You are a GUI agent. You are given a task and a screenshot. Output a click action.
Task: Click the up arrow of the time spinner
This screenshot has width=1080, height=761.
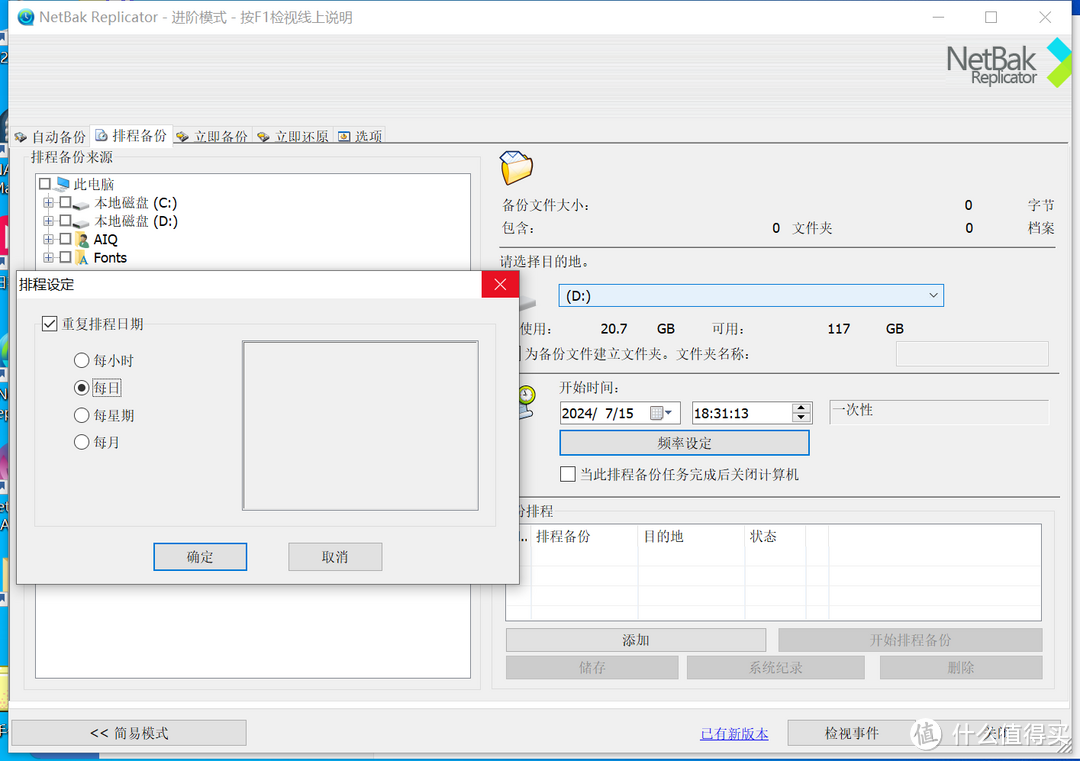(800, 406)
